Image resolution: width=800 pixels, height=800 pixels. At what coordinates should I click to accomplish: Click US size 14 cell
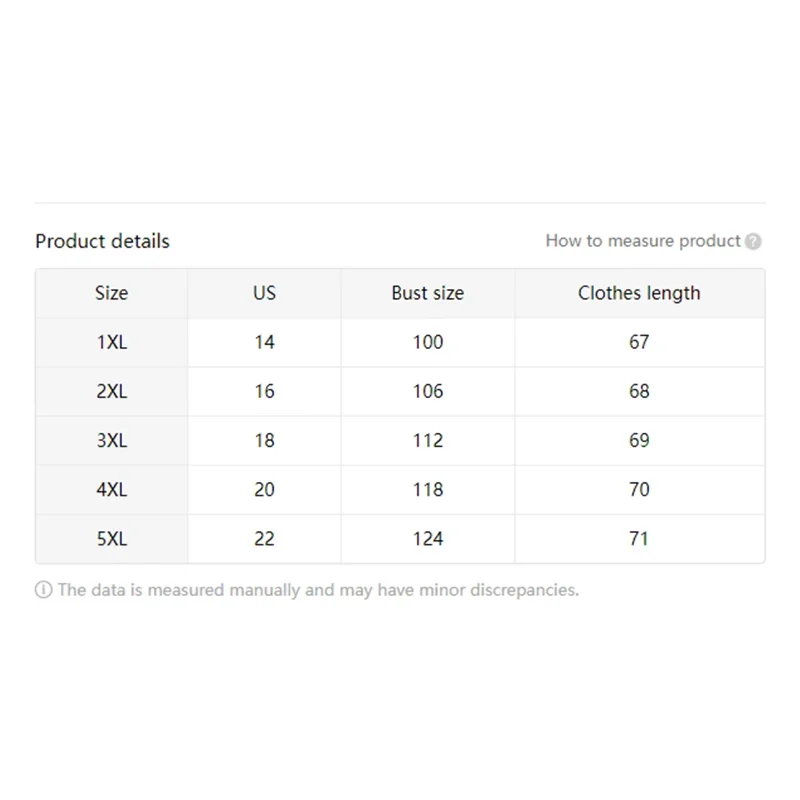click(x=264, y=342)
